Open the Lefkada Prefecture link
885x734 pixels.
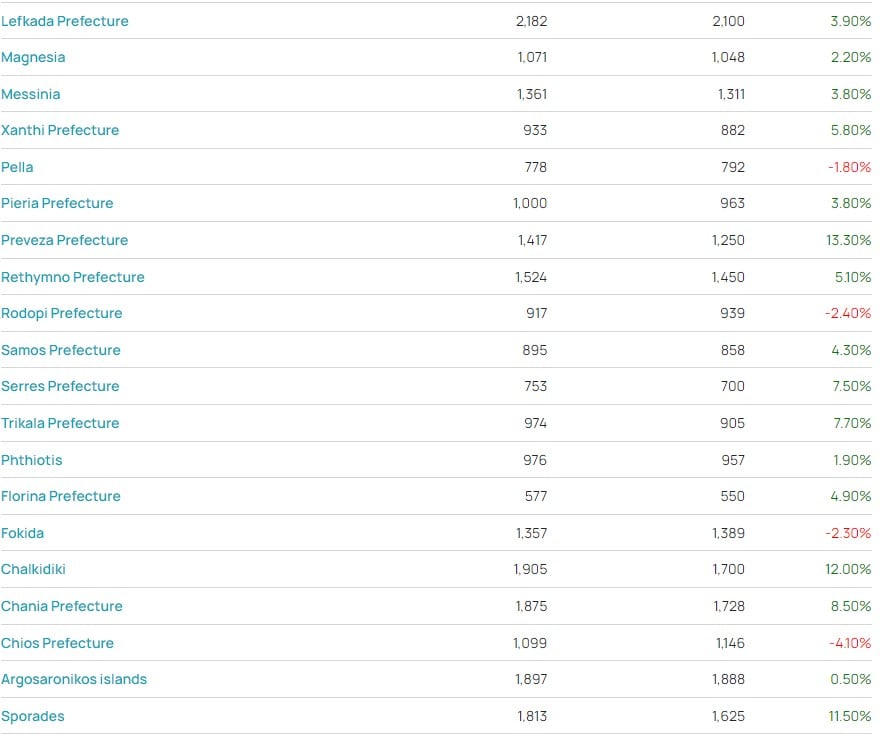tap(65, 21)
